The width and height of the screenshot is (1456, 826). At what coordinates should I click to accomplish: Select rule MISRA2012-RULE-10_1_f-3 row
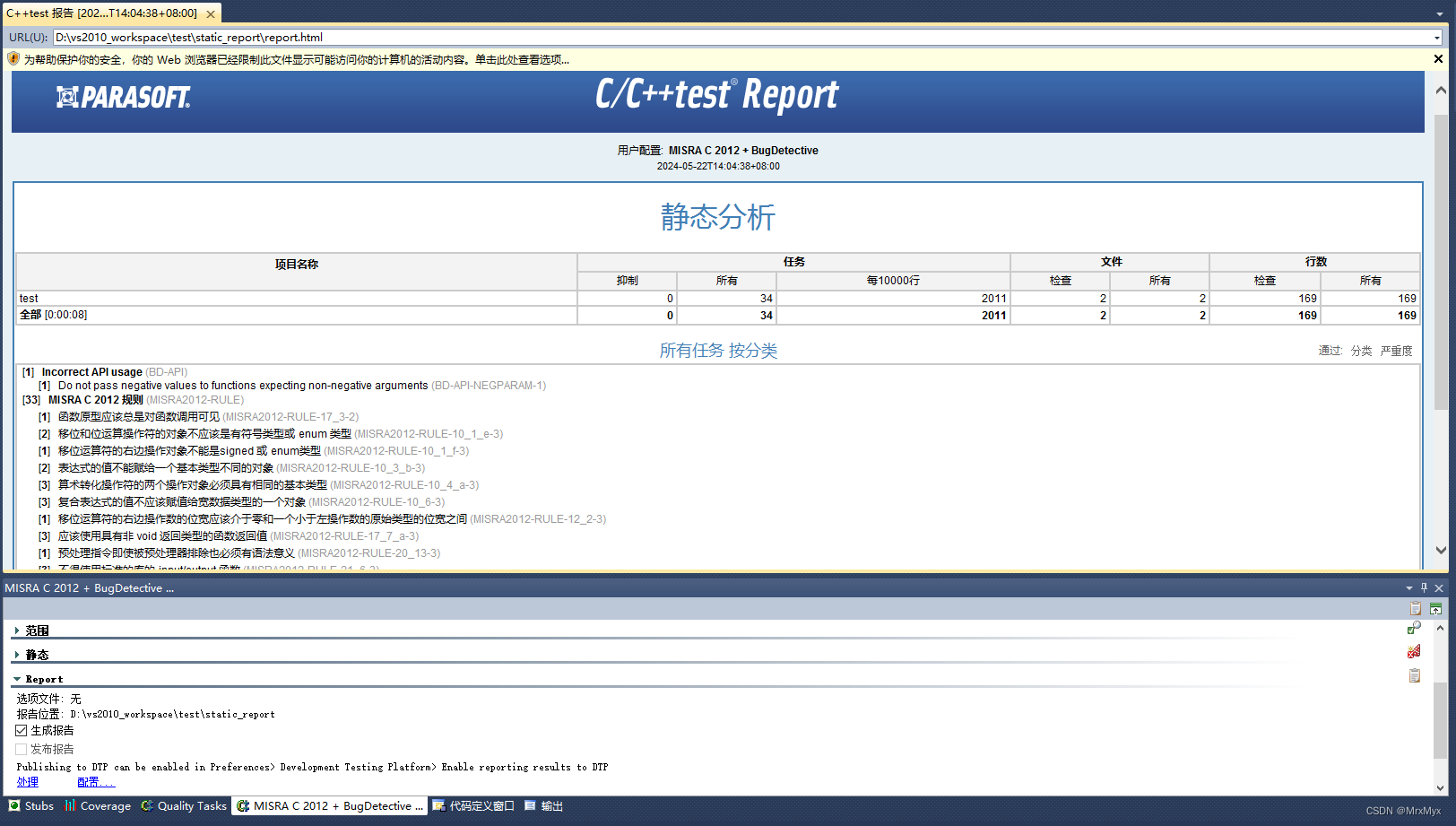(253, 451)
